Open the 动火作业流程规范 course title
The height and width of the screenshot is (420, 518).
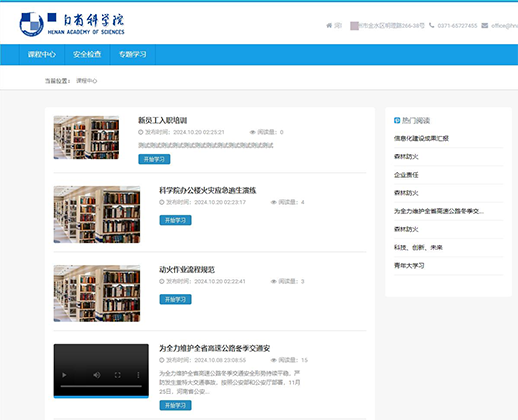click(187, 269)
